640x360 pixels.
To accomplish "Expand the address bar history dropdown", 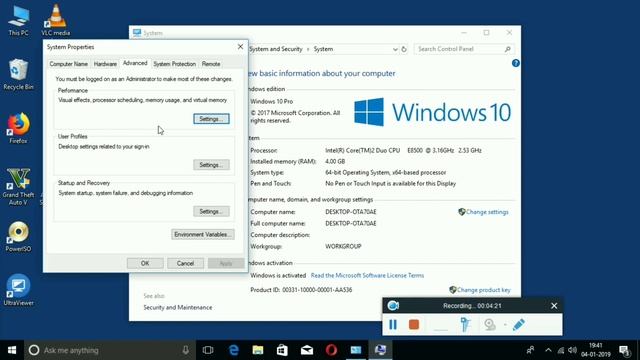I will [395, 49].
